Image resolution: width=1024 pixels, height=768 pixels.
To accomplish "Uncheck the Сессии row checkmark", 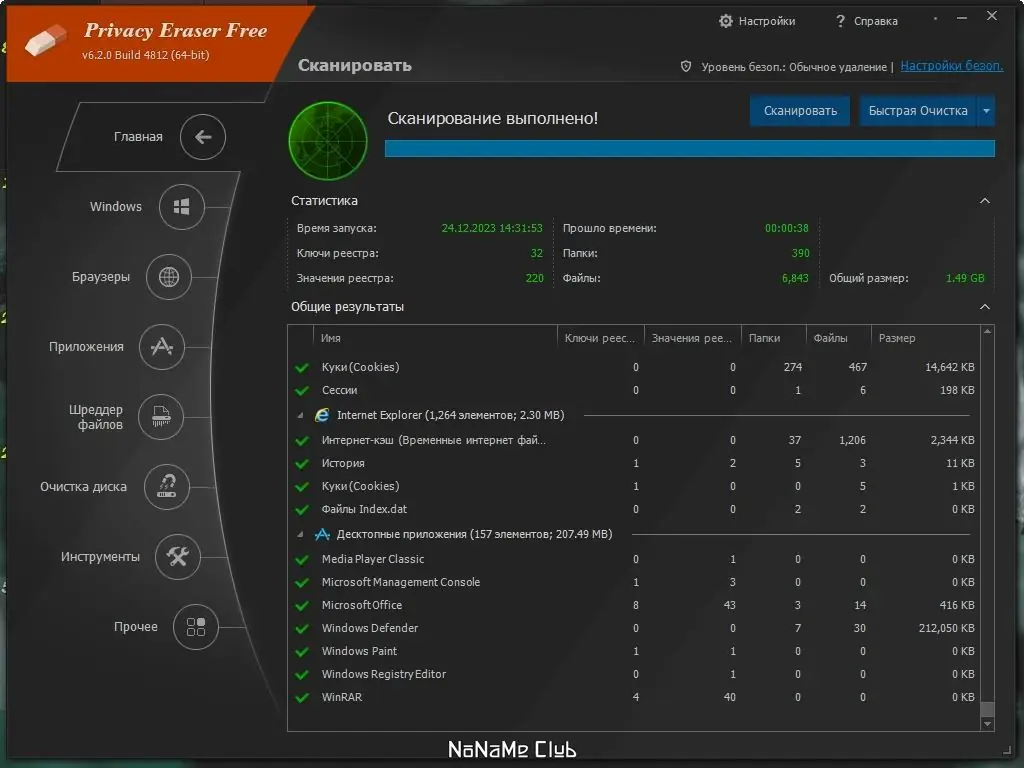I will 302,391.
